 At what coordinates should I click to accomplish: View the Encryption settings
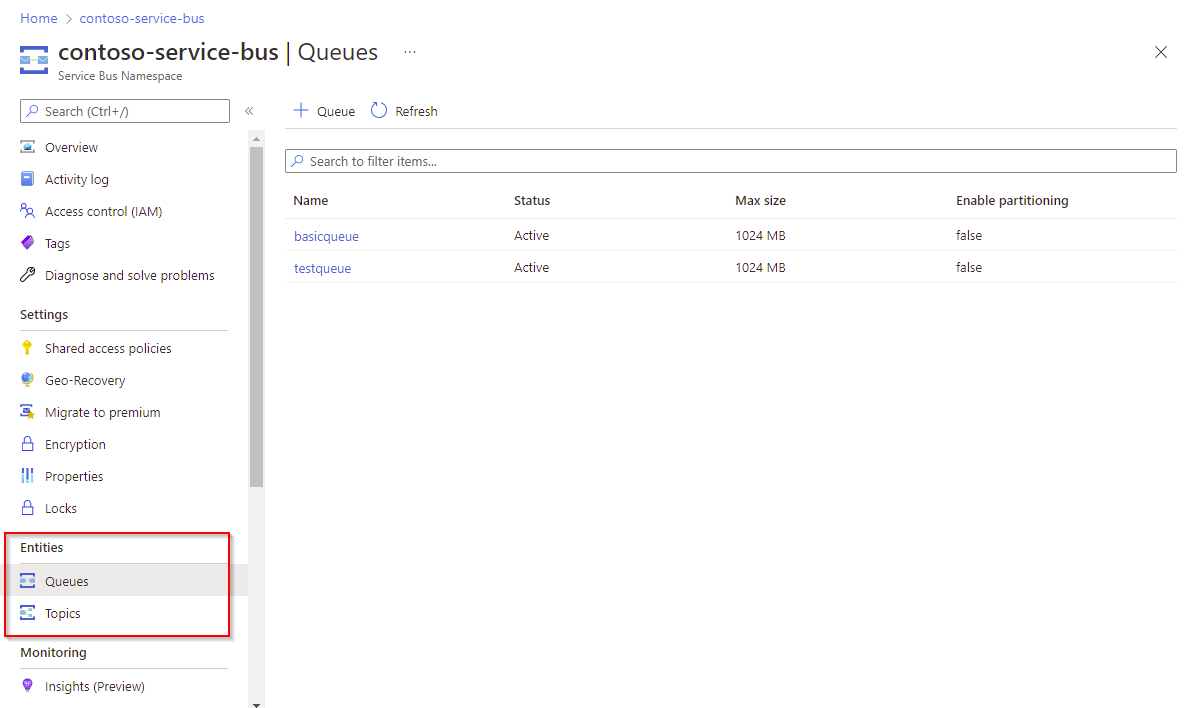pos(77,443)
